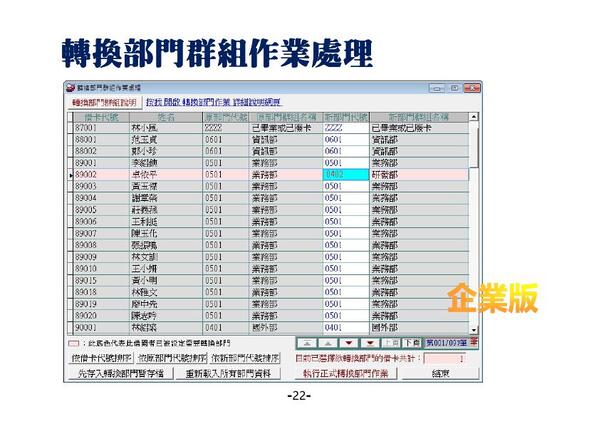Sort by 依新部門代號排序 button

[x=245, y=358]
